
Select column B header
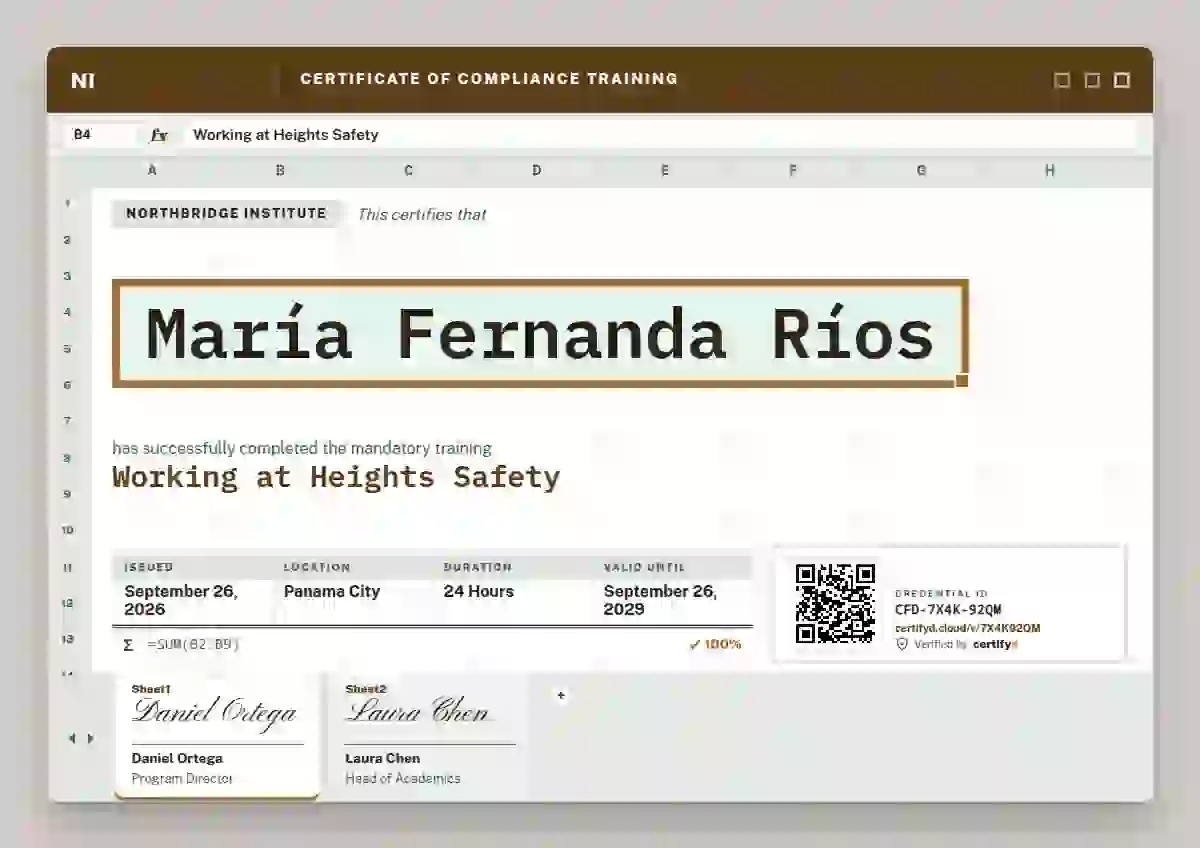coord(280,171)
